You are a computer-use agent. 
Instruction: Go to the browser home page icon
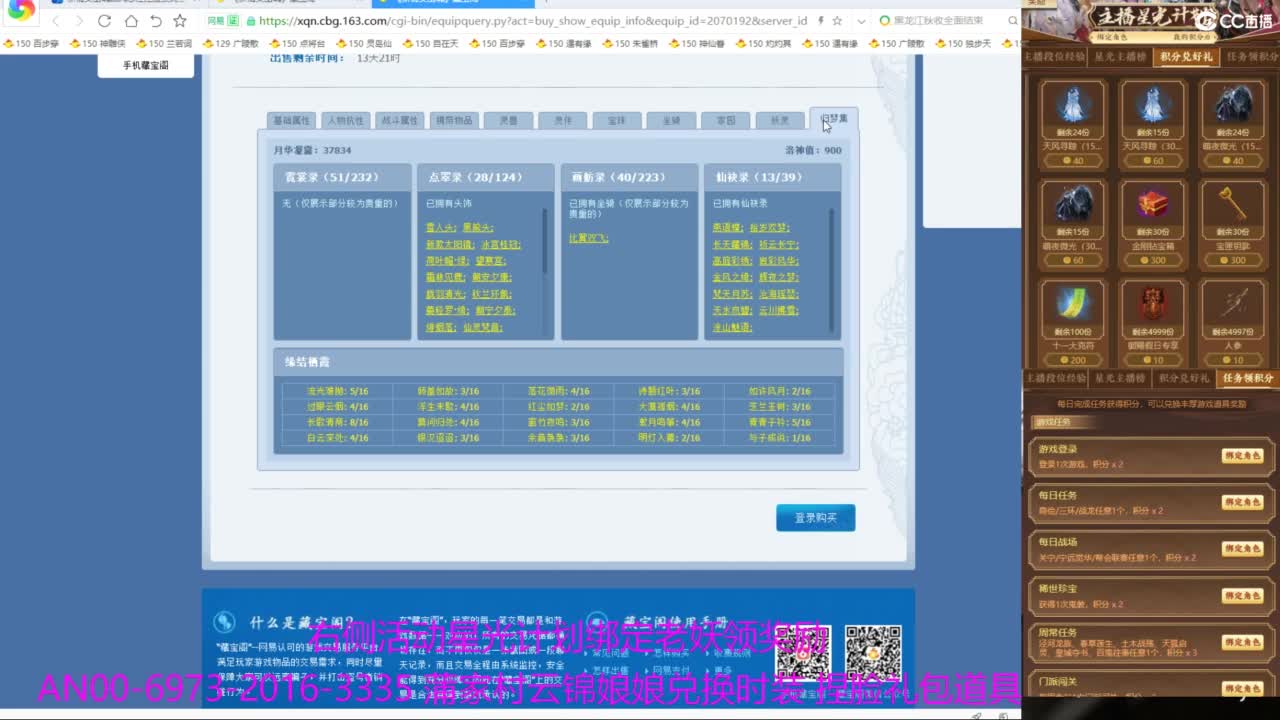(x=131, y=21)
